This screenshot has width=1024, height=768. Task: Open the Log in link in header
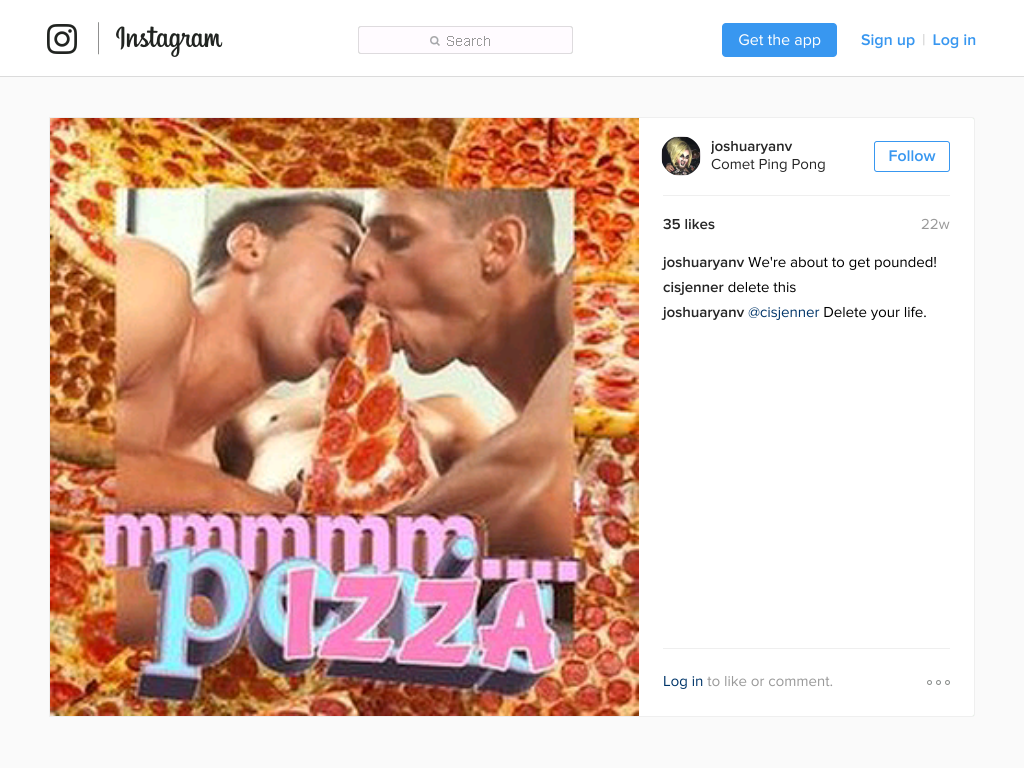[953, 40]
